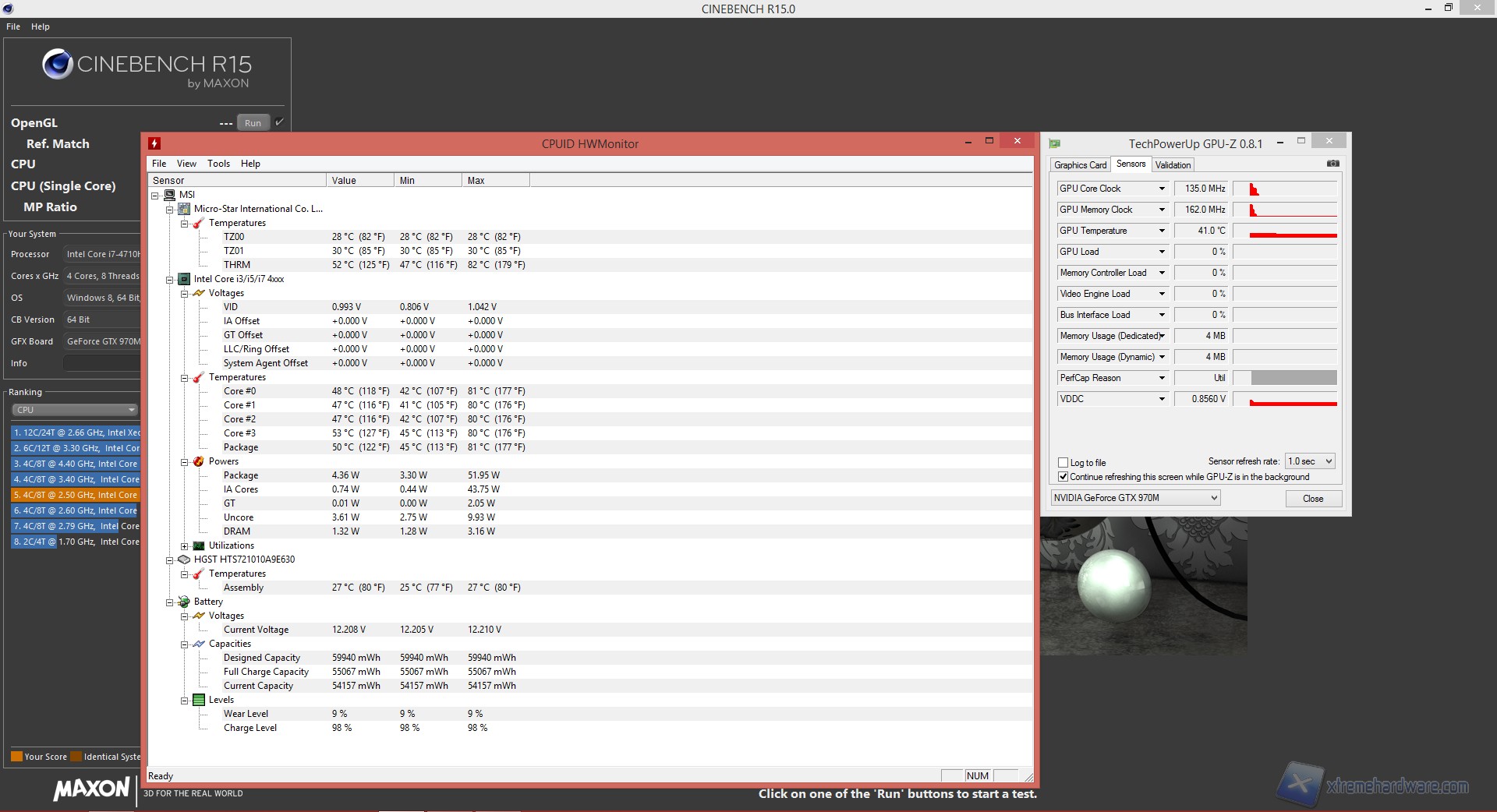Click the MSI computer icon in sensor tree
The width and height of the screenshot is (1497, 812).
click(x=169, y=195)
